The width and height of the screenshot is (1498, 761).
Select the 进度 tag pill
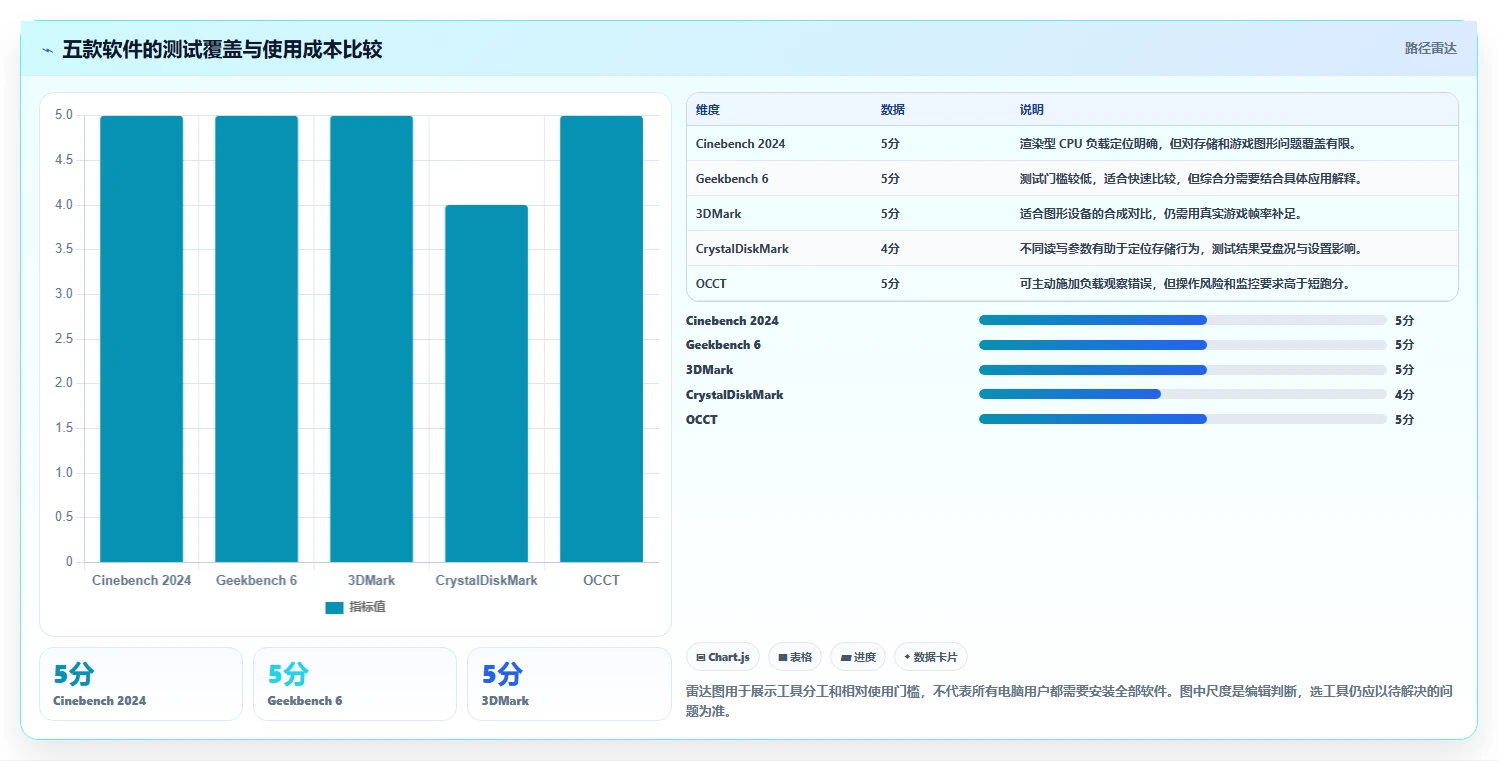(x=858, y=657)
